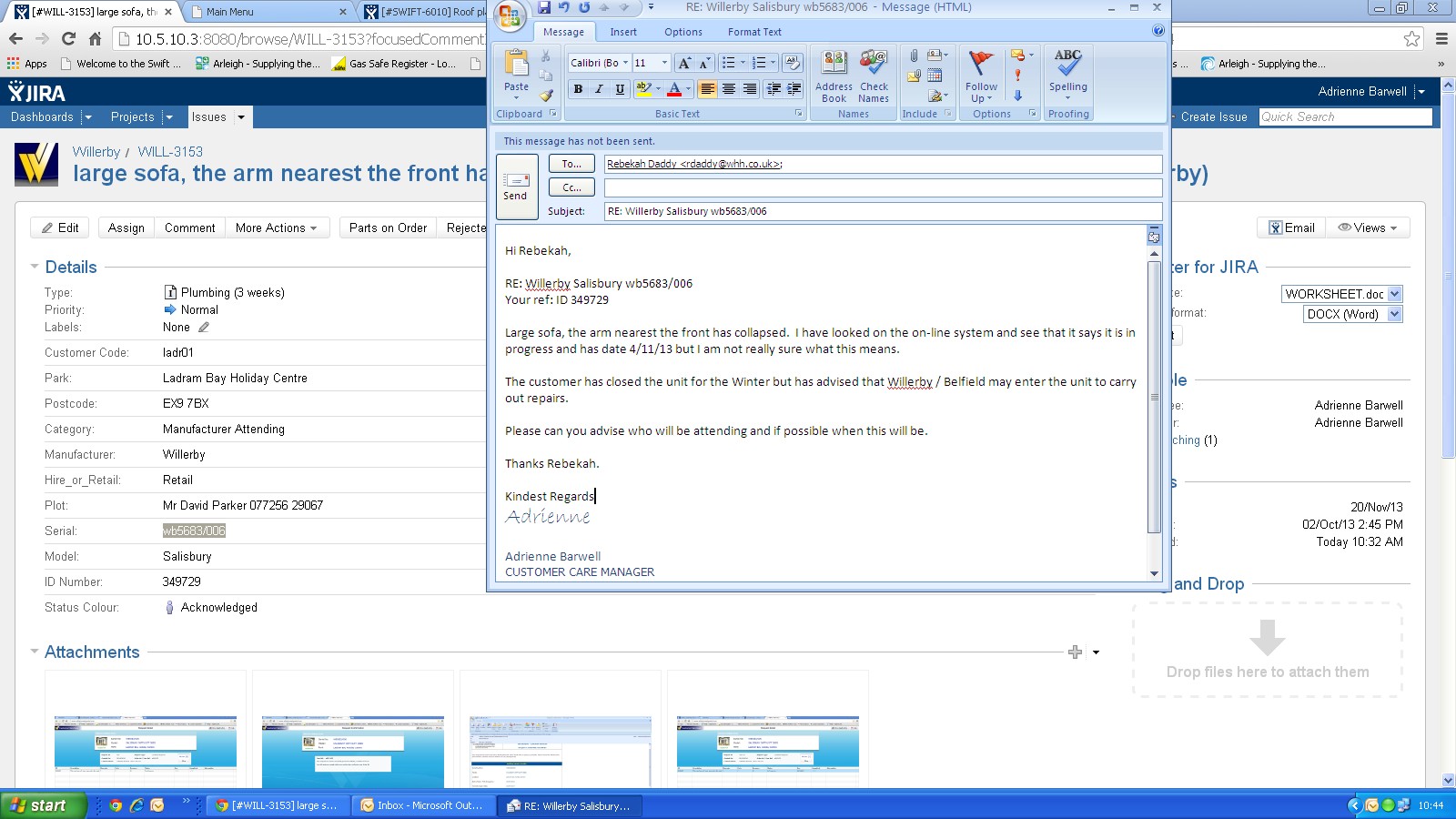Open the Views dropdown in JIRA
The height and width of the screenshot is (819, 1456).
click(1367, 227)
